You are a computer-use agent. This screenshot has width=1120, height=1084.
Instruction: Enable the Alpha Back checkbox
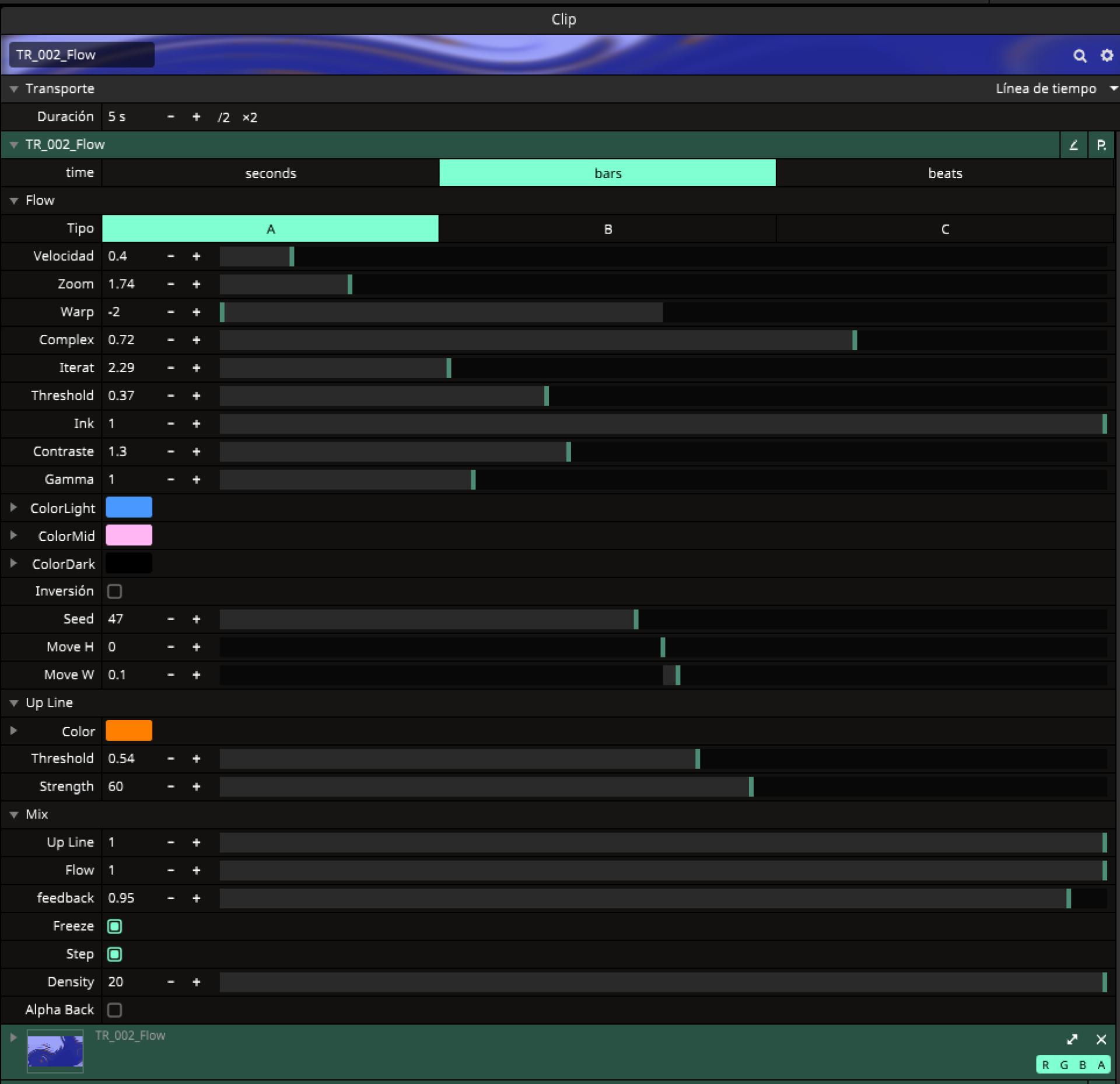[115, 1010]
